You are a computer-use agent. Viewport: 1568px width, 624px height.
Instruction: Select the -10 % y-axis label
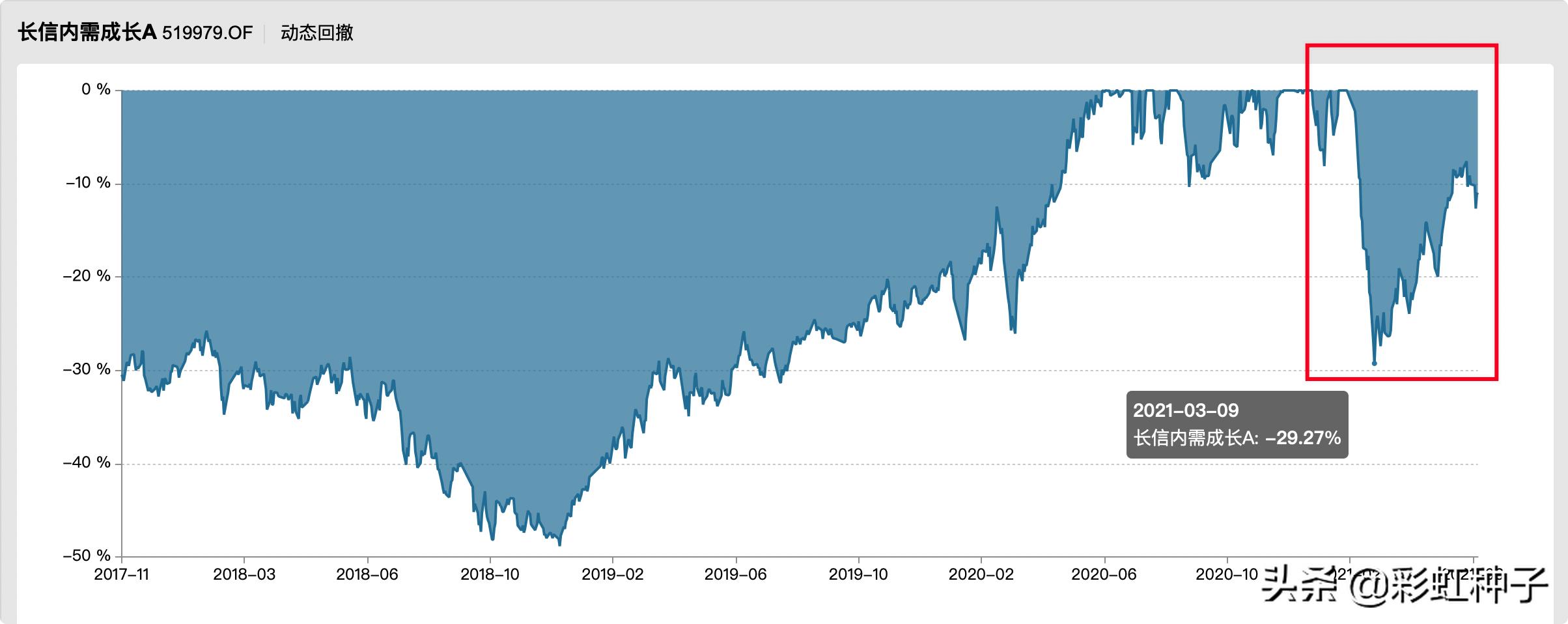(88, 182)
